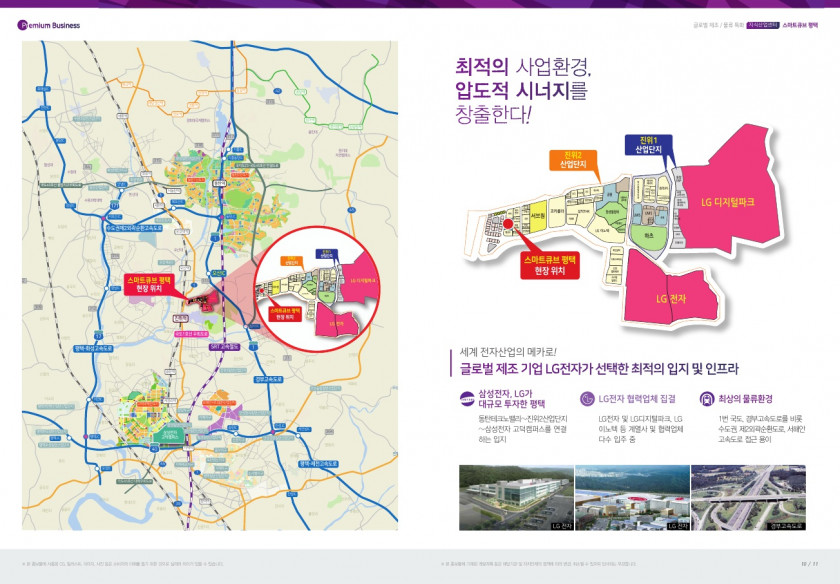Viewport: 840px width, 584px height.
Task: Click the blue 수도권제2외곽순환고속도로 map label
Action: pyautogui.click(x=134, y=228)
